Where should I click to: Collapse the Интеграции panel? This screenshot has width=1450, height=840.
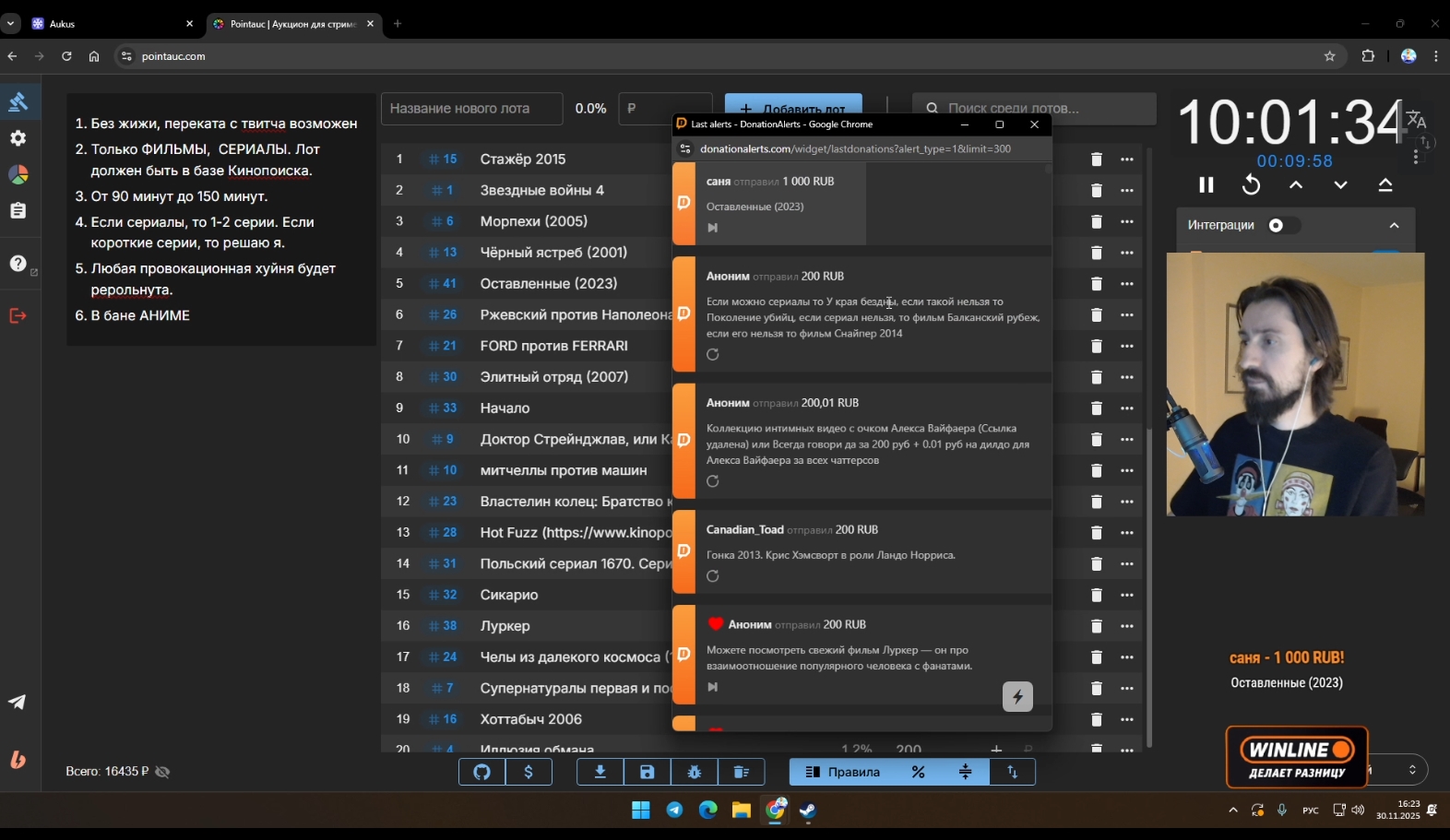pos(1394,226)
